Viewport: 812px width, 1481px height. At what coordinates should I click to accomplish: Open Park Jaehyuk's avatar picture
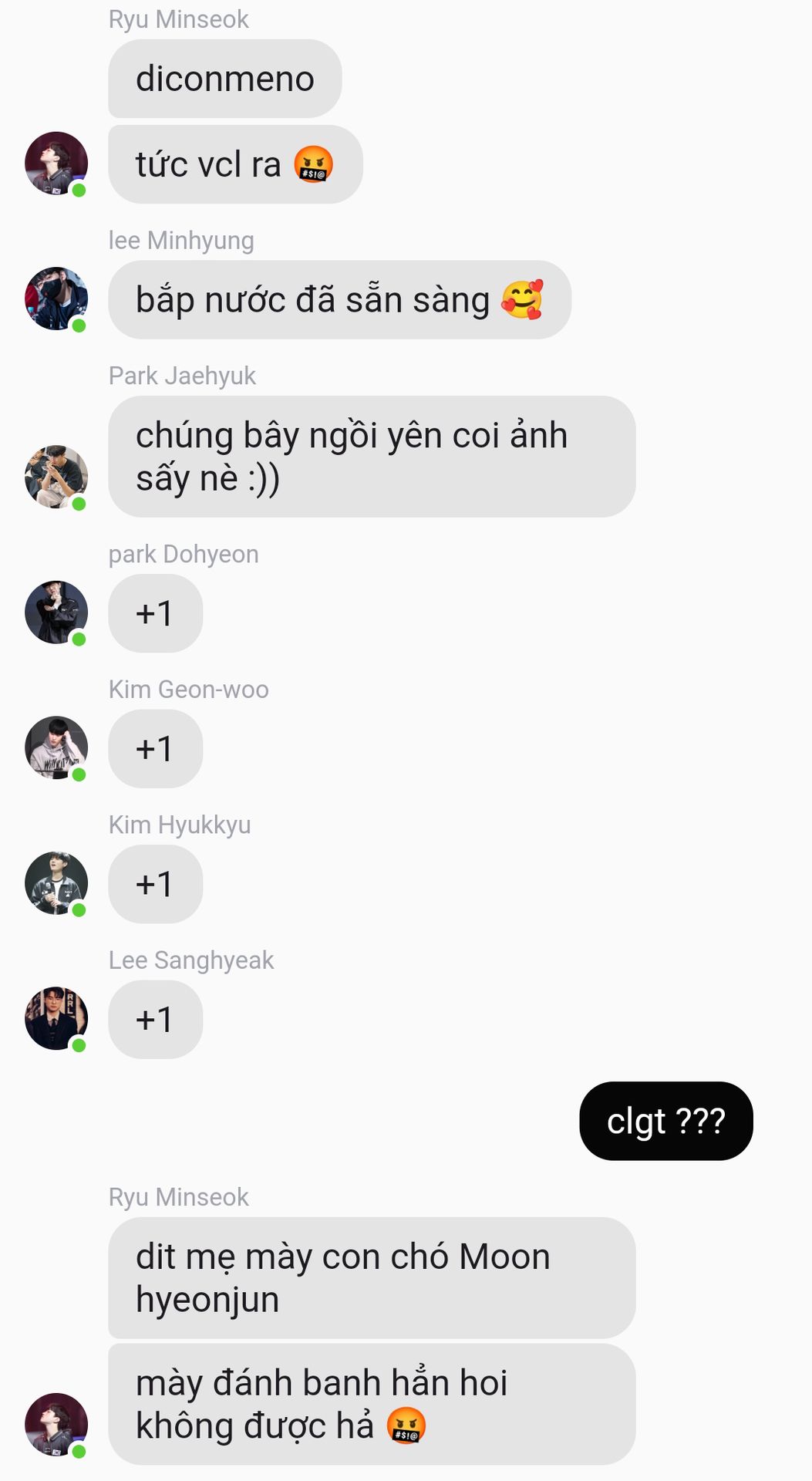56,477
